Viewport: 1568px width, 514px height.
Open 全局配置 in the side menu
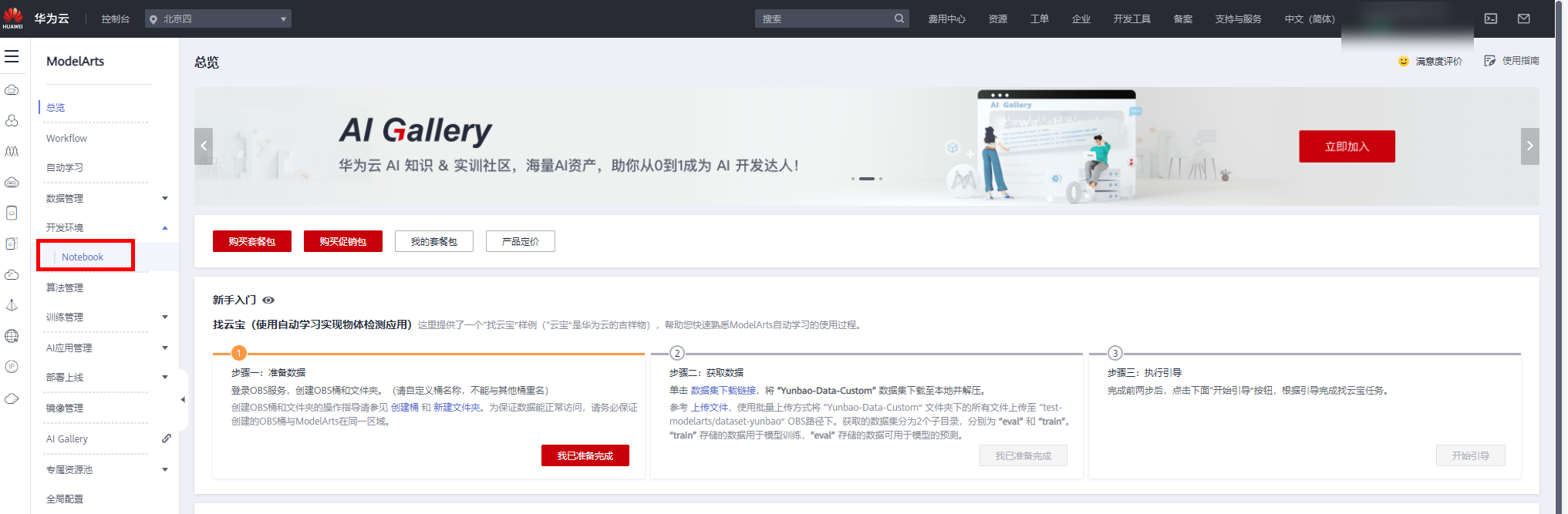(x=65, y=499)
